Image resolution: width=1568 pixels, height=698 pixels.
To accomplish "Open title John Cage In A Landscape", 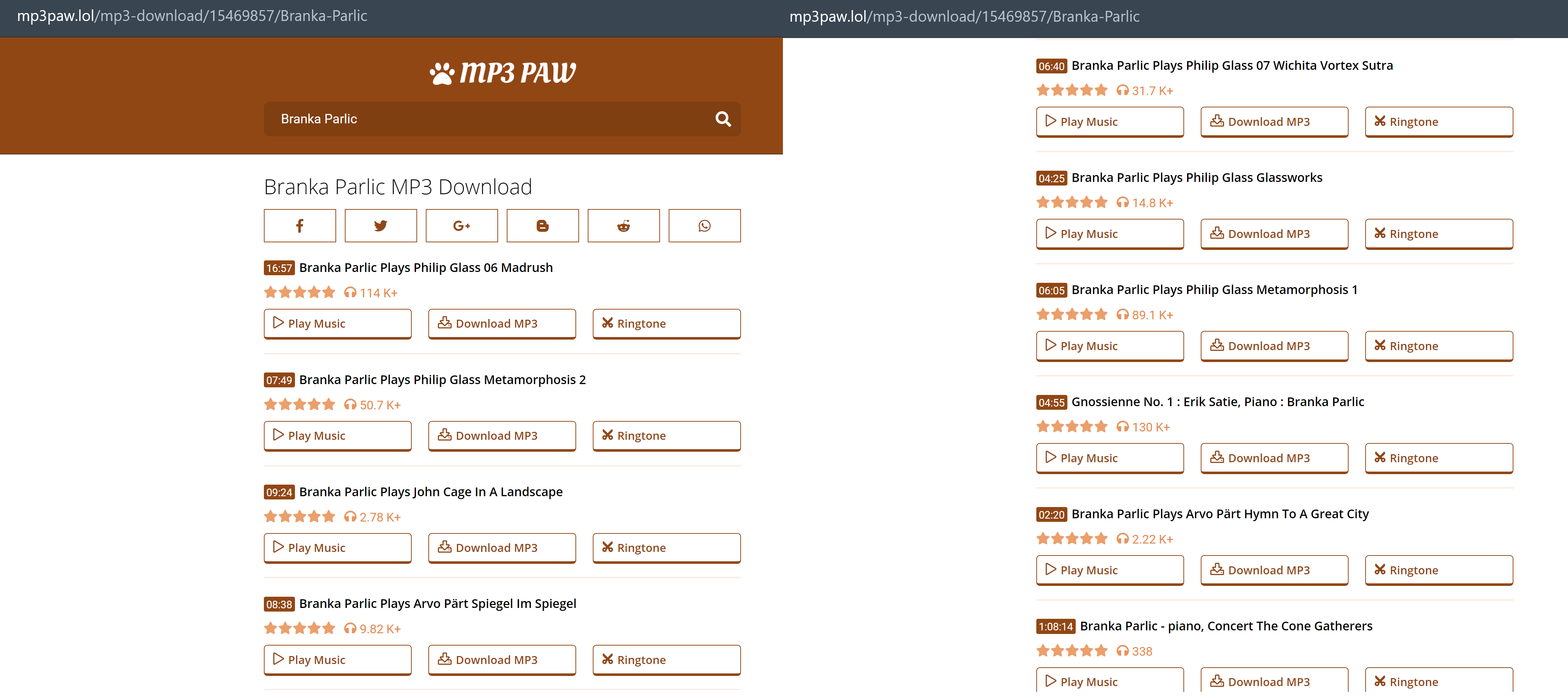I will click(x=430, y=491).
